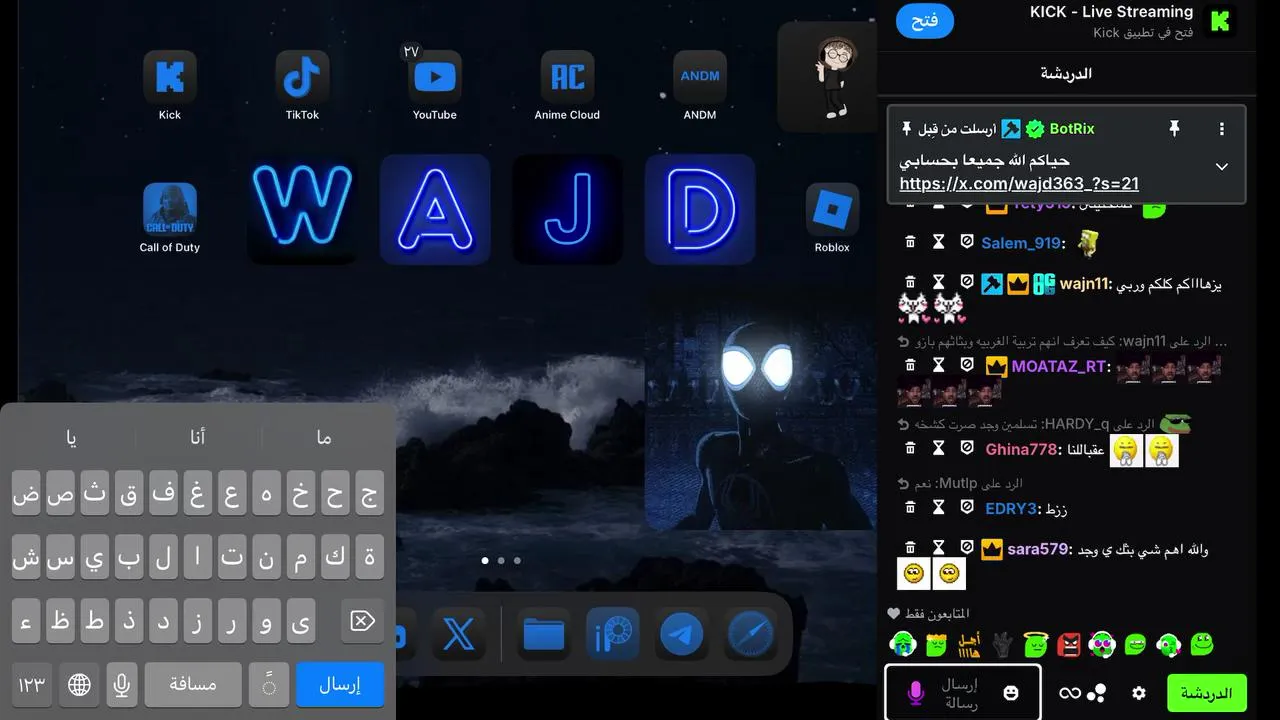Screen dimensions: 1280x720
Task: Open the Call of Duty game
Action: 170,209
